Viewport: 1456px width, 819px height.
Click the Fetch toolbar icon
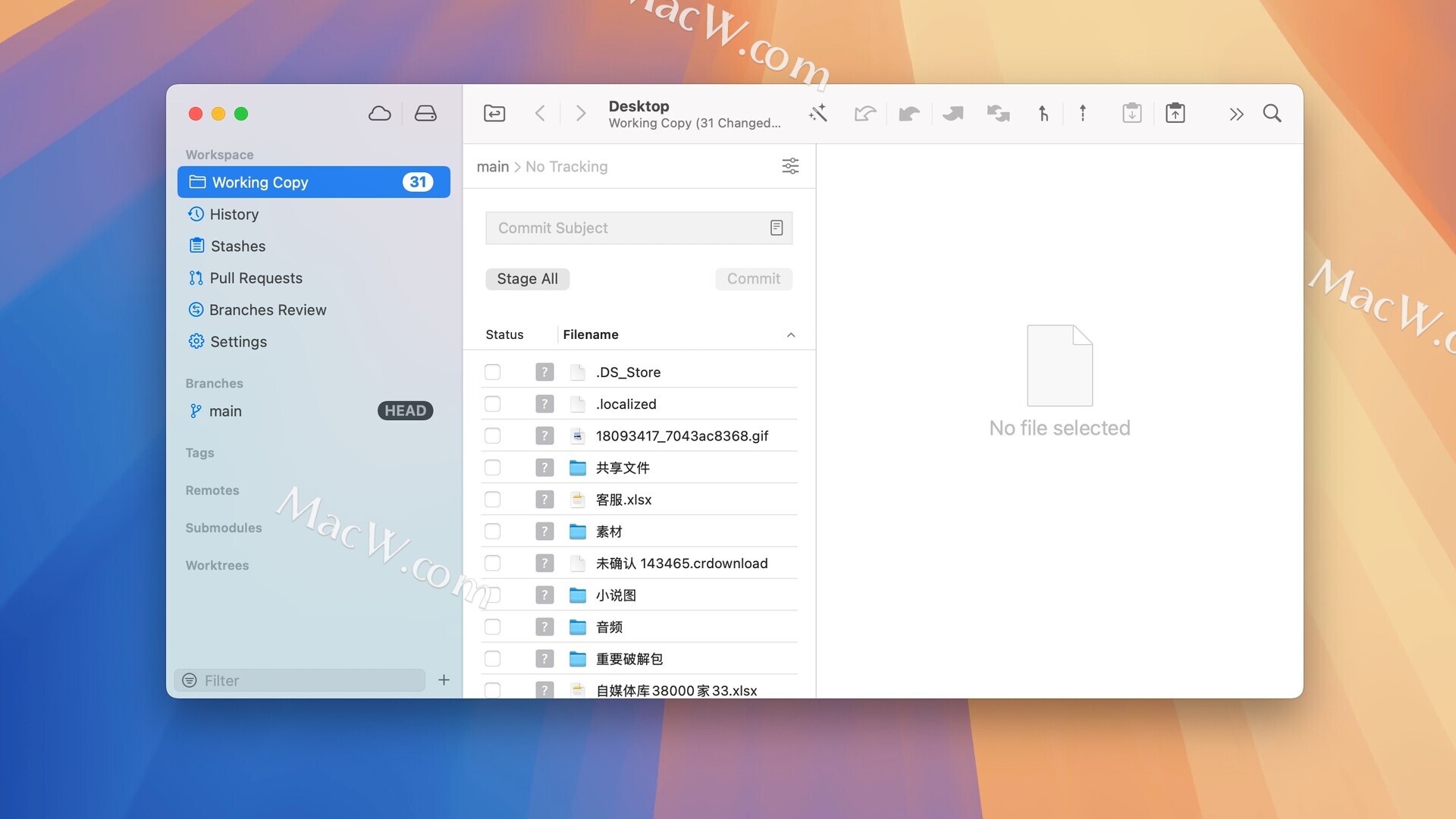point(865,114)
